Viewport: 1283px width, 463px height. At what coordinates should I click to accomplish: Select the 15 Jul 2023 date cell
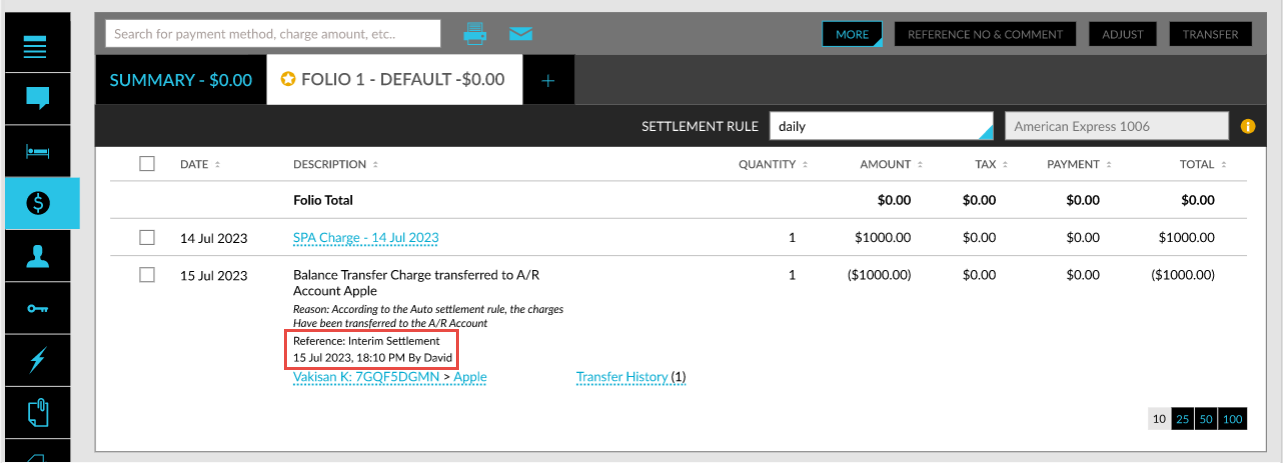214,274
